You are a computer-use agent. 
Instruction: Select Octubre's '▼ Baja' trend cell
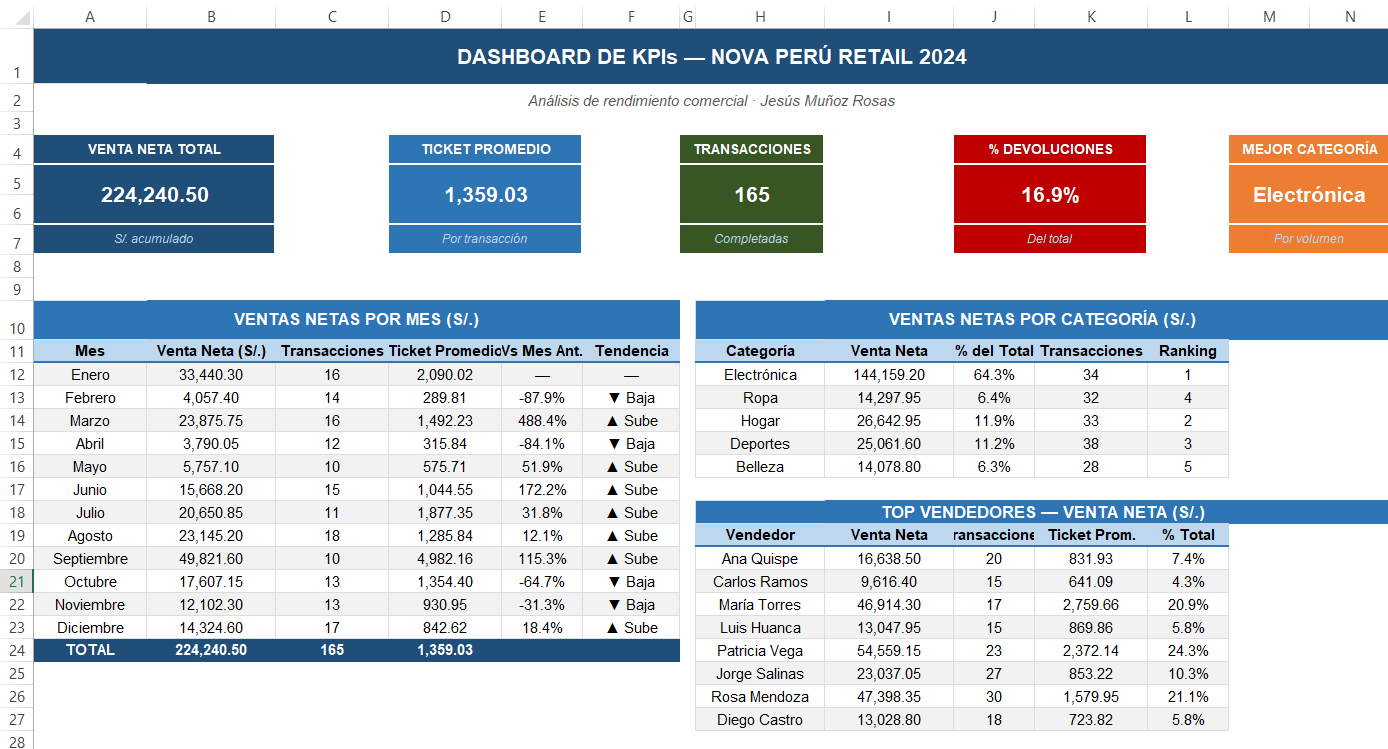tap(631, 582)
